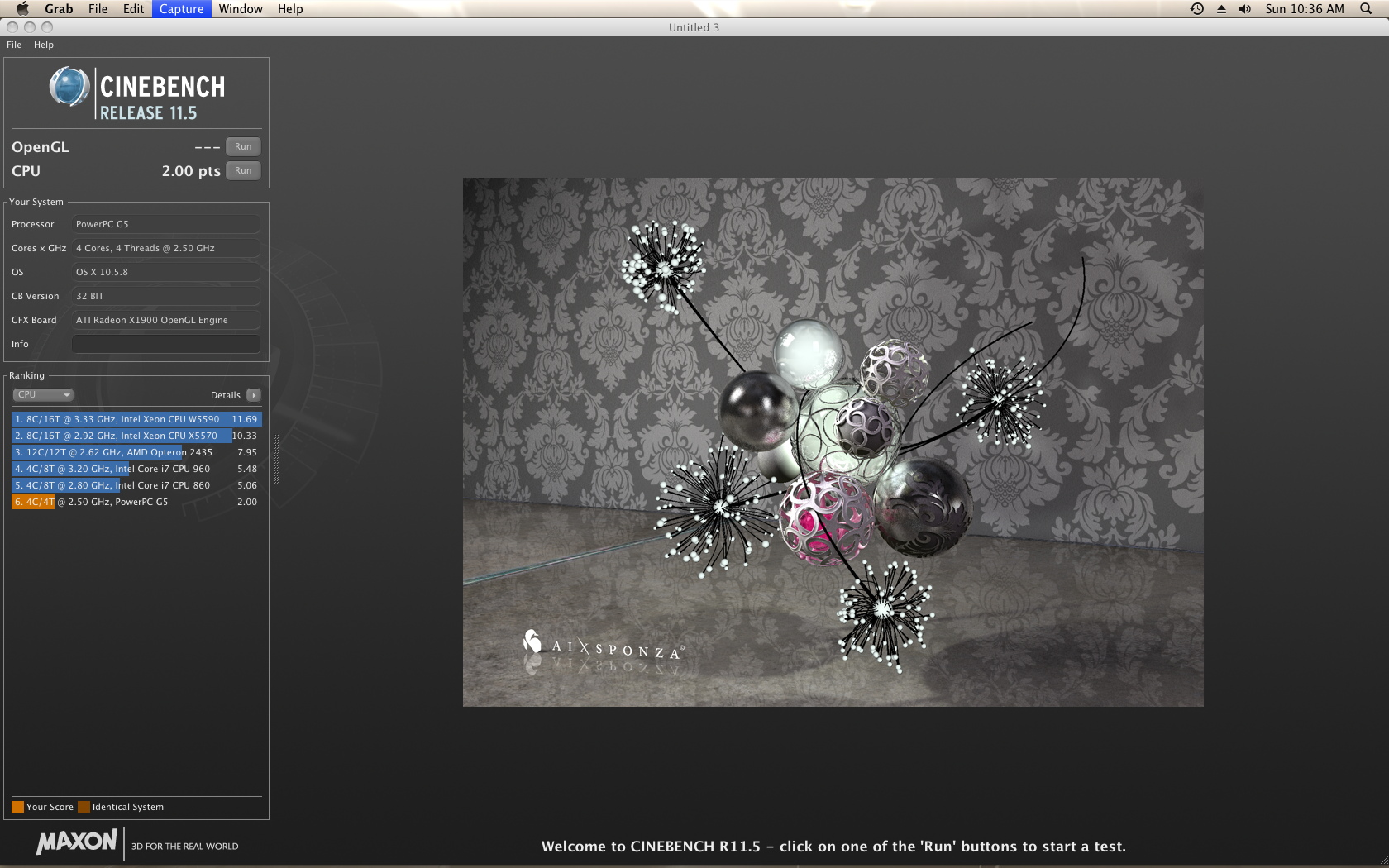Click the Info input field
This screenshot has width=1389, height=868.
tap(165, 344)
